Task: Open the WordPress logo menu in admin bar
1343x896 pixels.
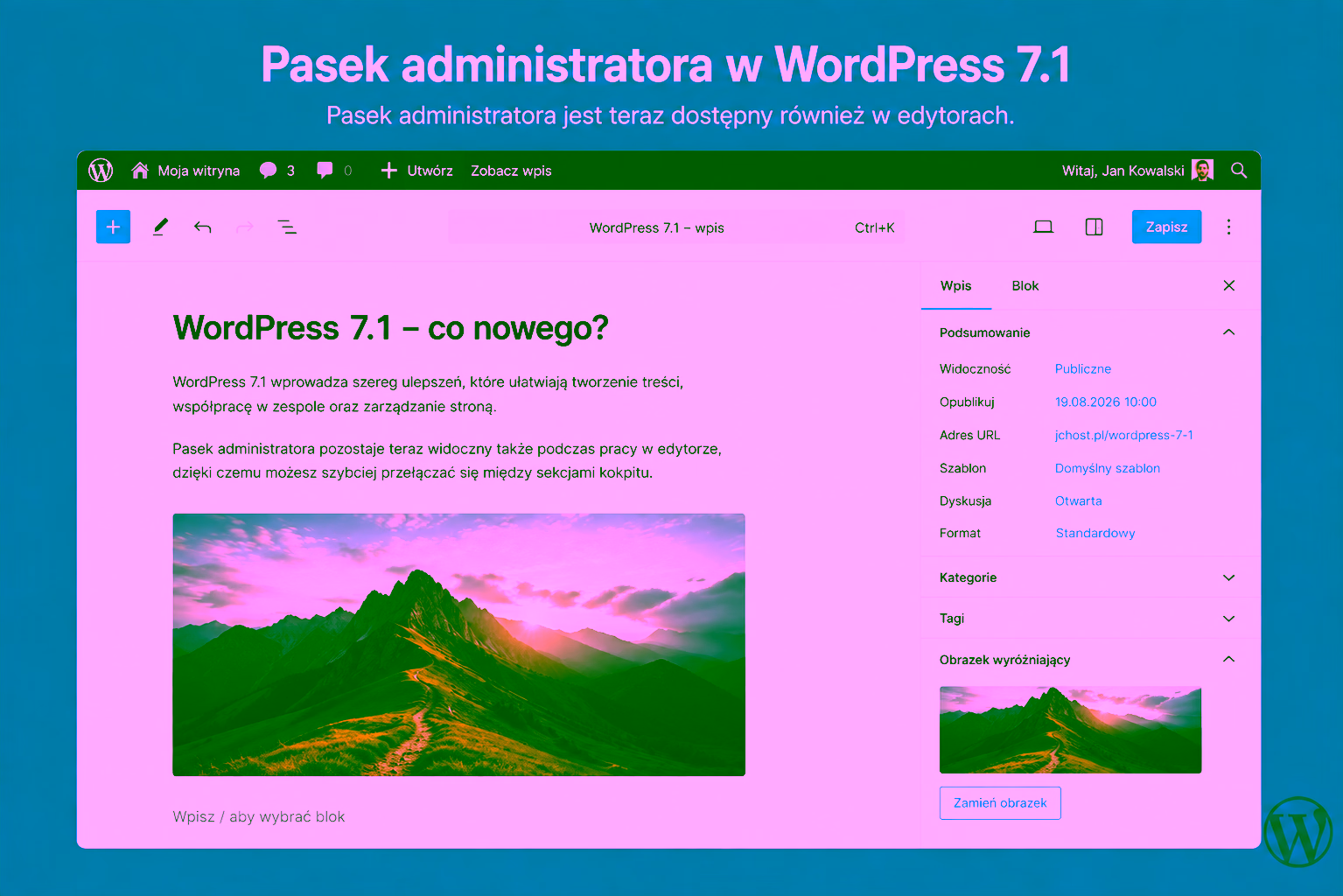Action: pyautogui.click(x=101, y=171)
